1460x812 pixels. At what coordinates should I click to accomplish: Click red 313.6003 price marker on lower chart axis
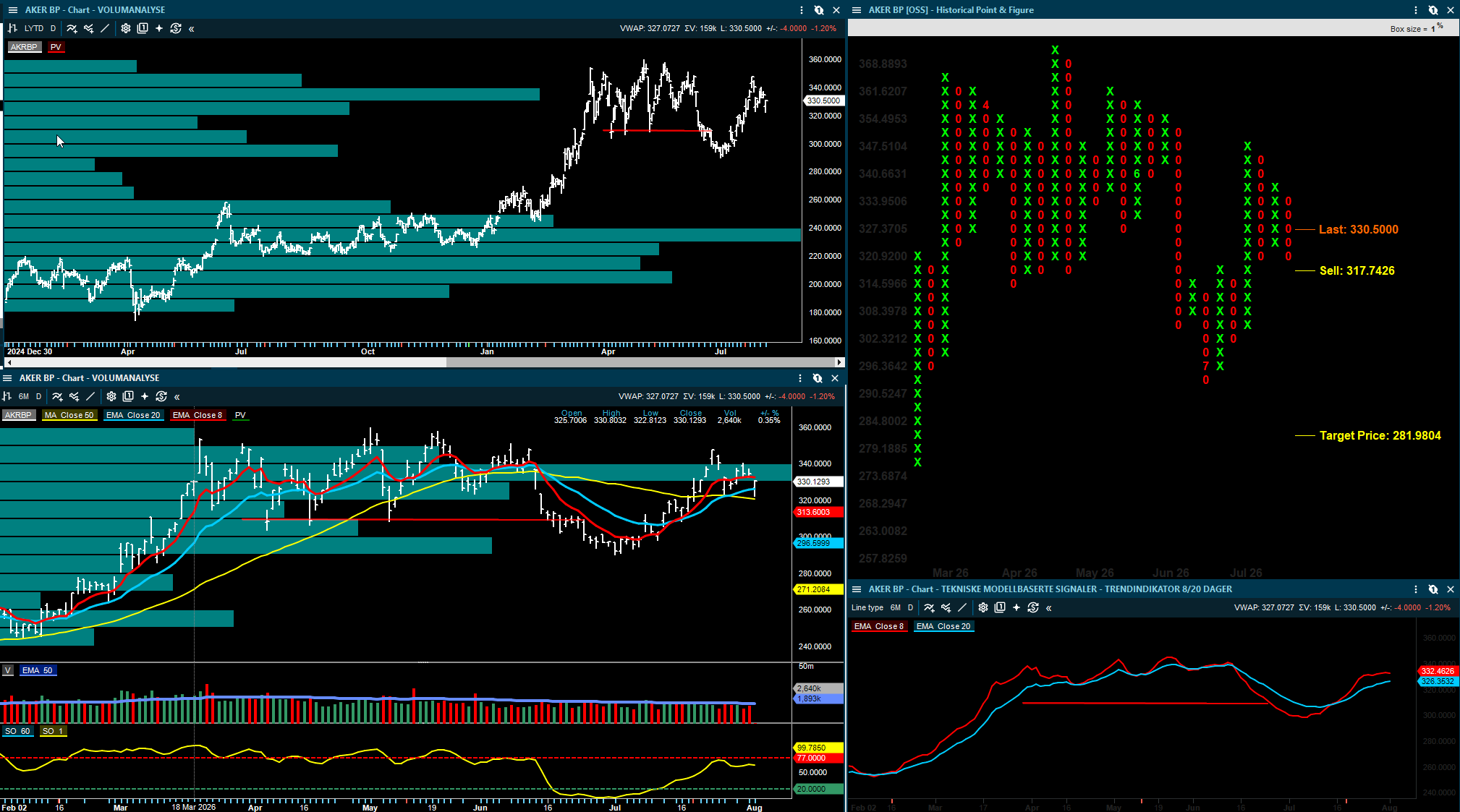(x=819, y=512)
